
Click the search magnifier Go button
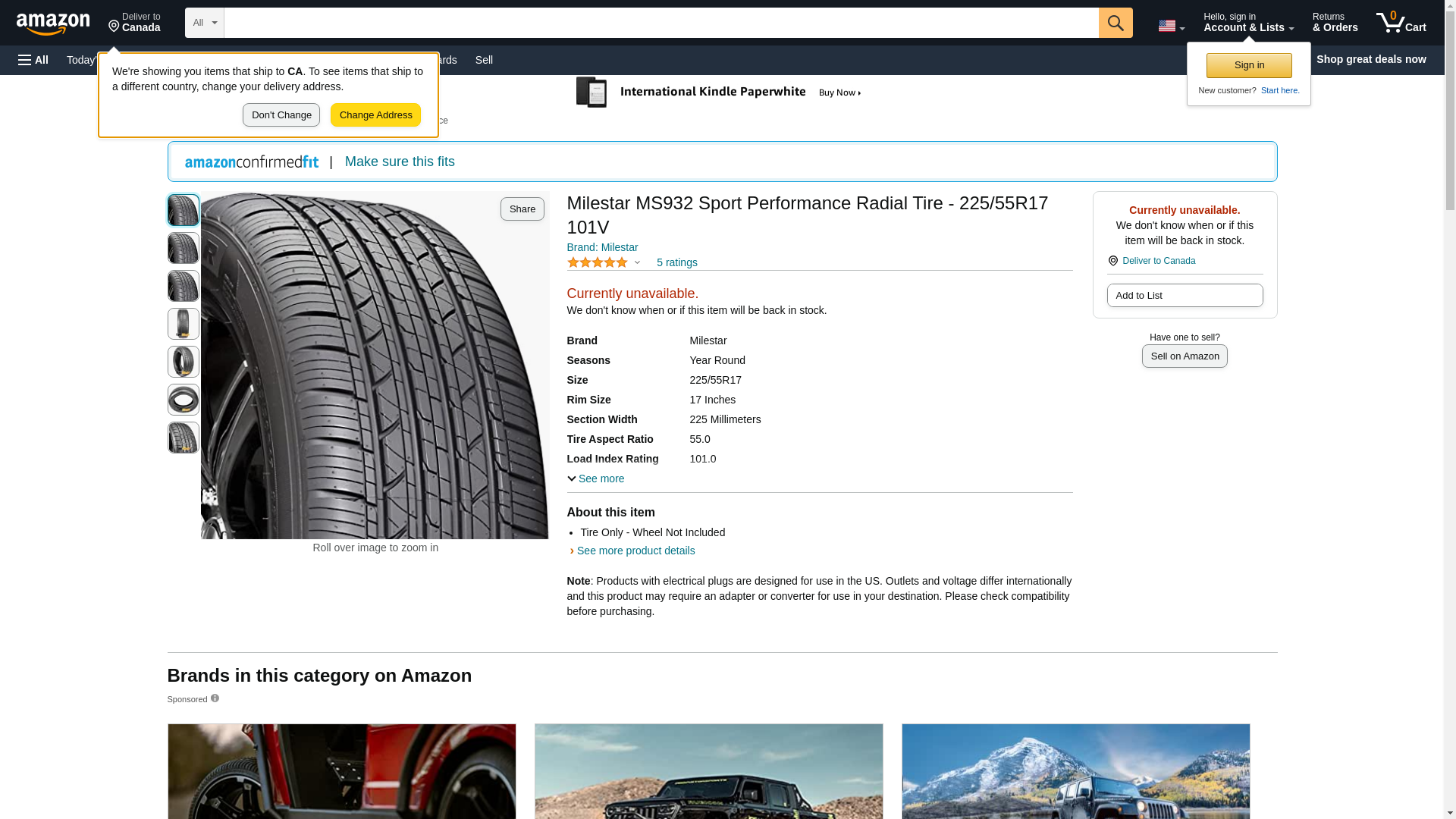[x=1115, y=23]
